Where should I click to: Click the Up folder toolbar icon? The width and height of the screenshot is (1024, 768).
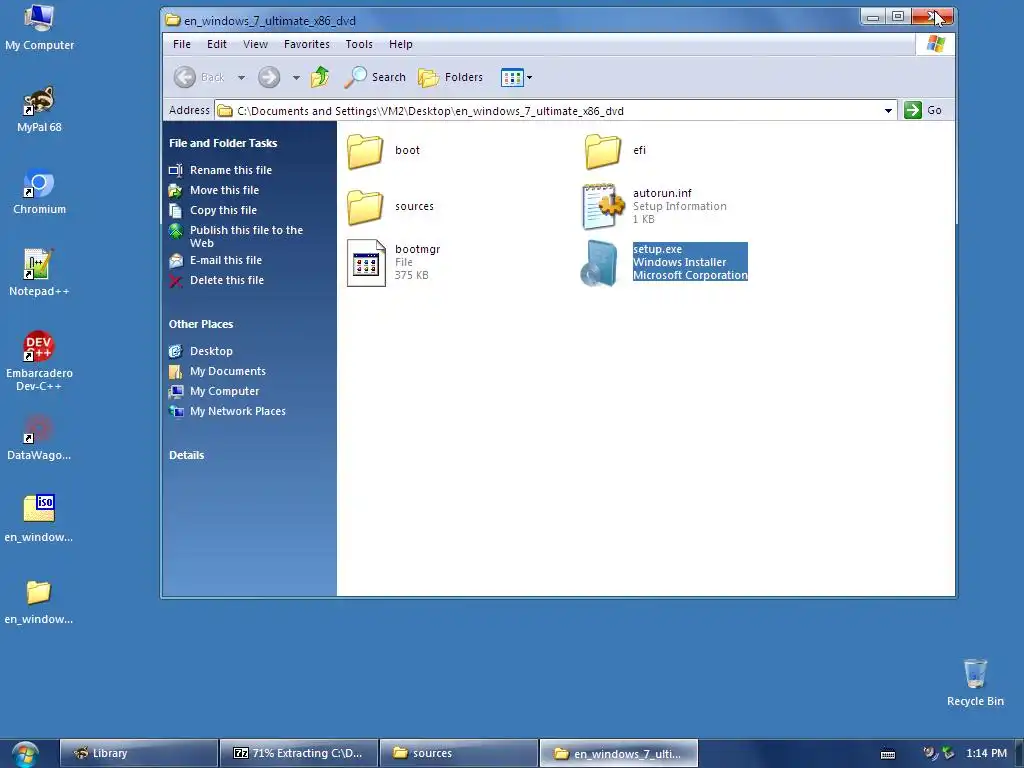point(320,77)
